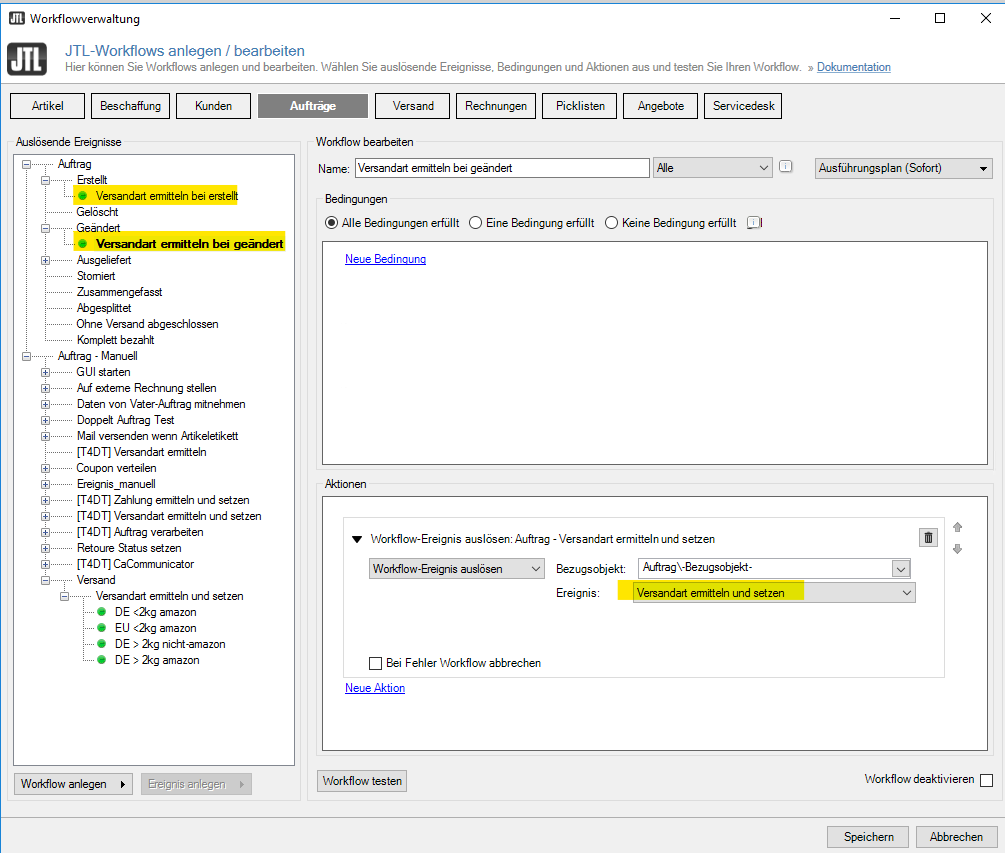1005x853 pixels.
Task: Click green dot of Versandart ermitteln bei geändert
Action: [83, 244]
